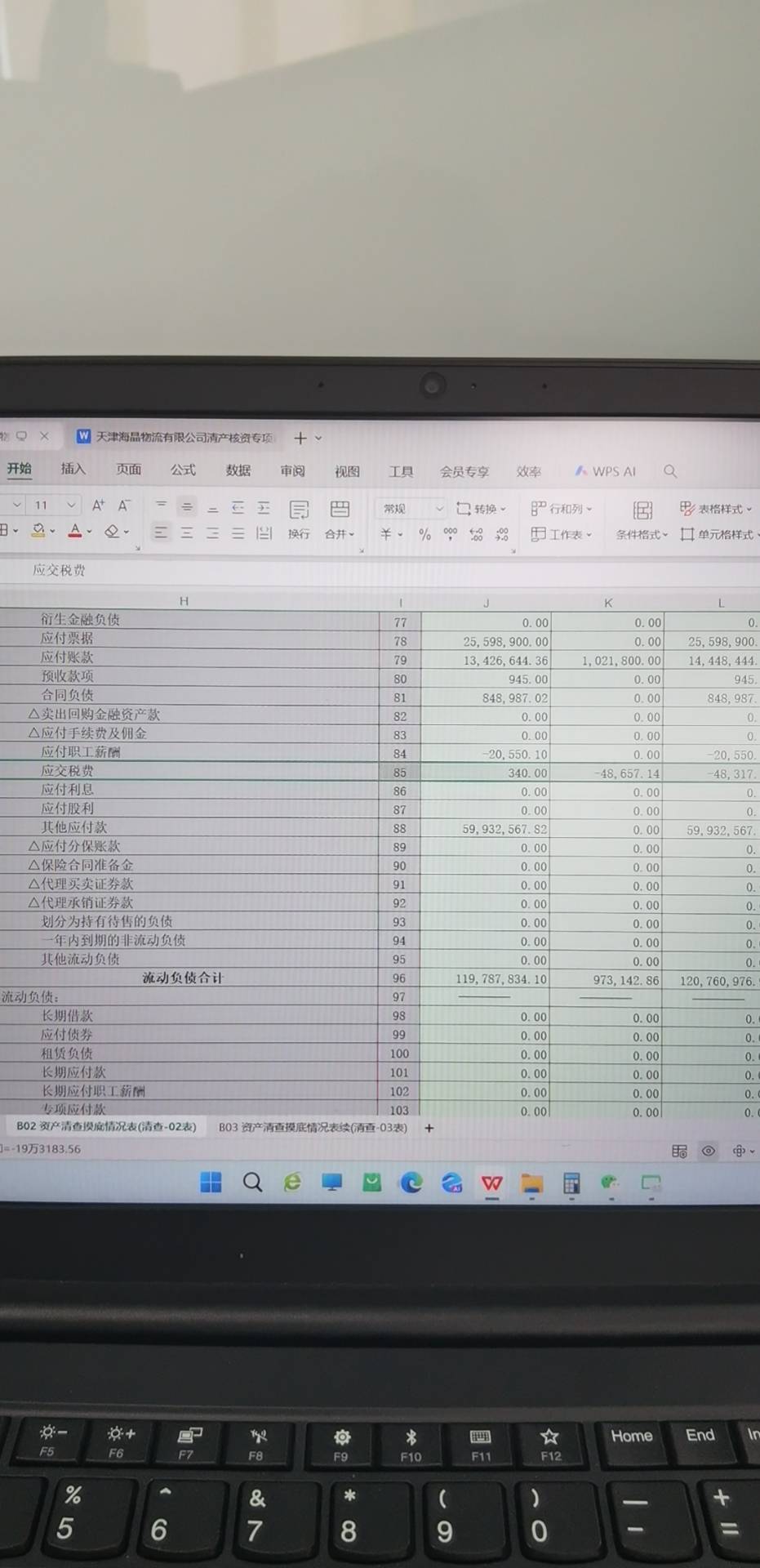Launch WPS AI
Viewport: 760px width, 1568px height.
point(605,471)
